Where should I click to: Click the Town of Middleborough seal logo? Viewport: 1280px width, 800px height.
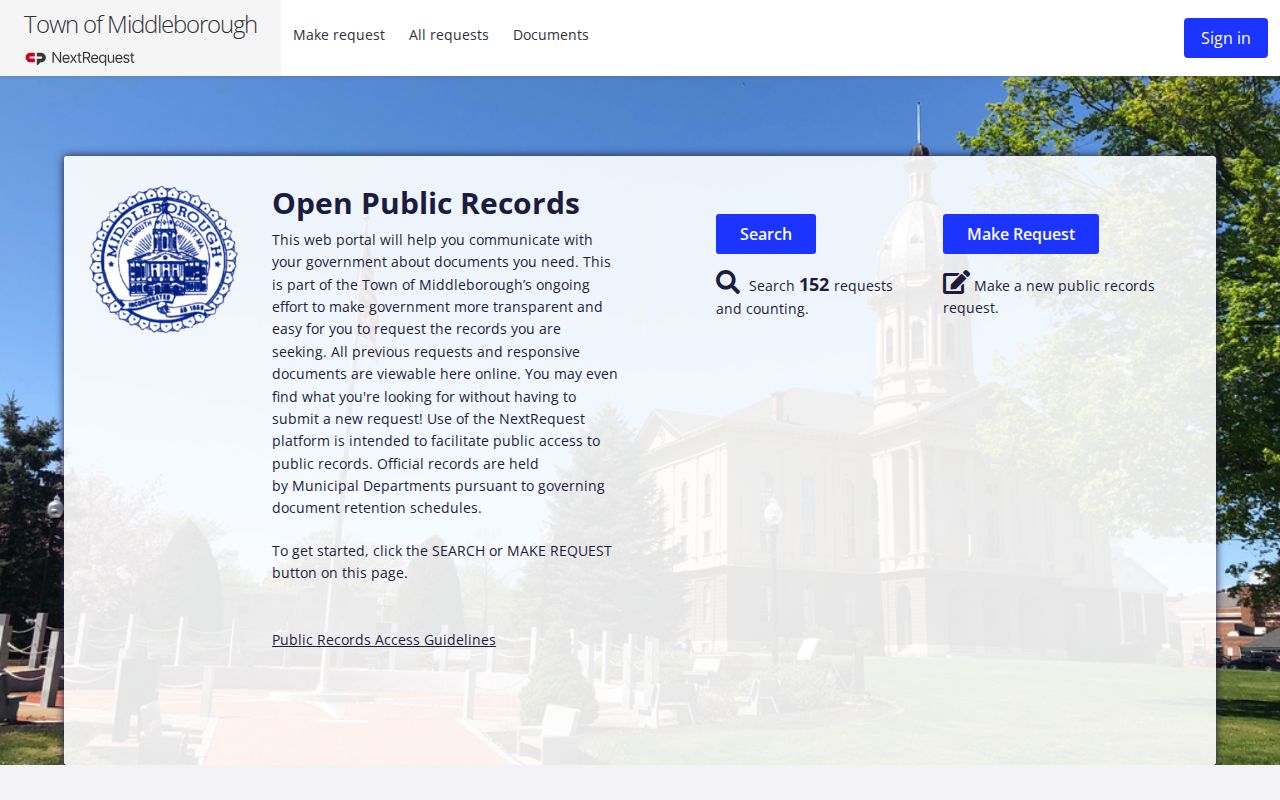pos(164,259)
